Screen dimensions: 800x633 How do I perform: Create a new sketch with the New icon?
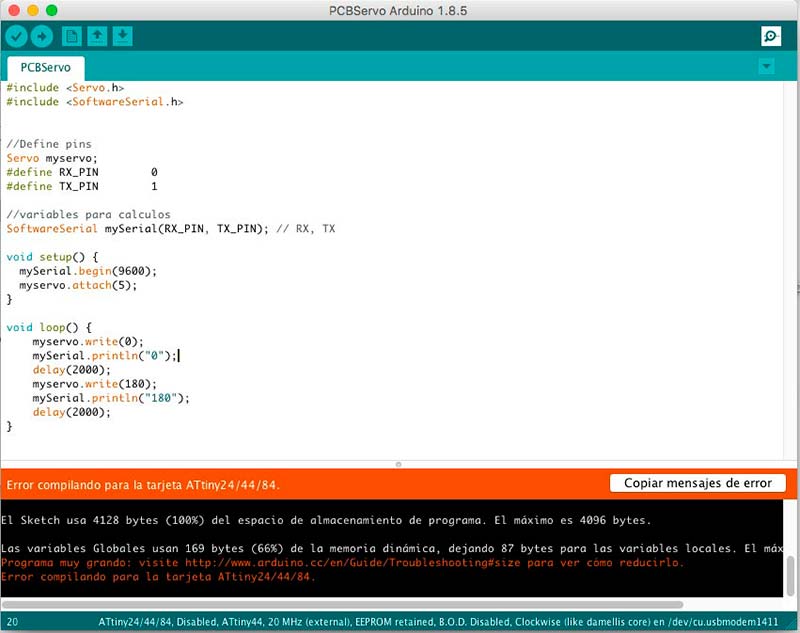coord(71,36)
